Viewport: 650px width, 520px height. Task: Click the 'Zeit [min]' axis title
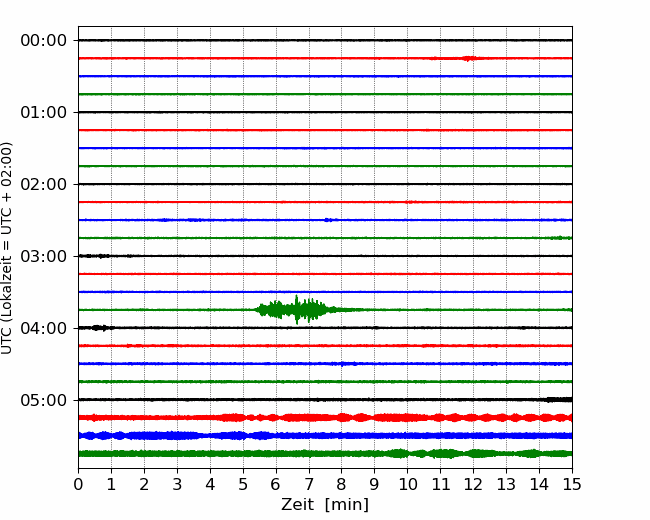click(325, 505)
